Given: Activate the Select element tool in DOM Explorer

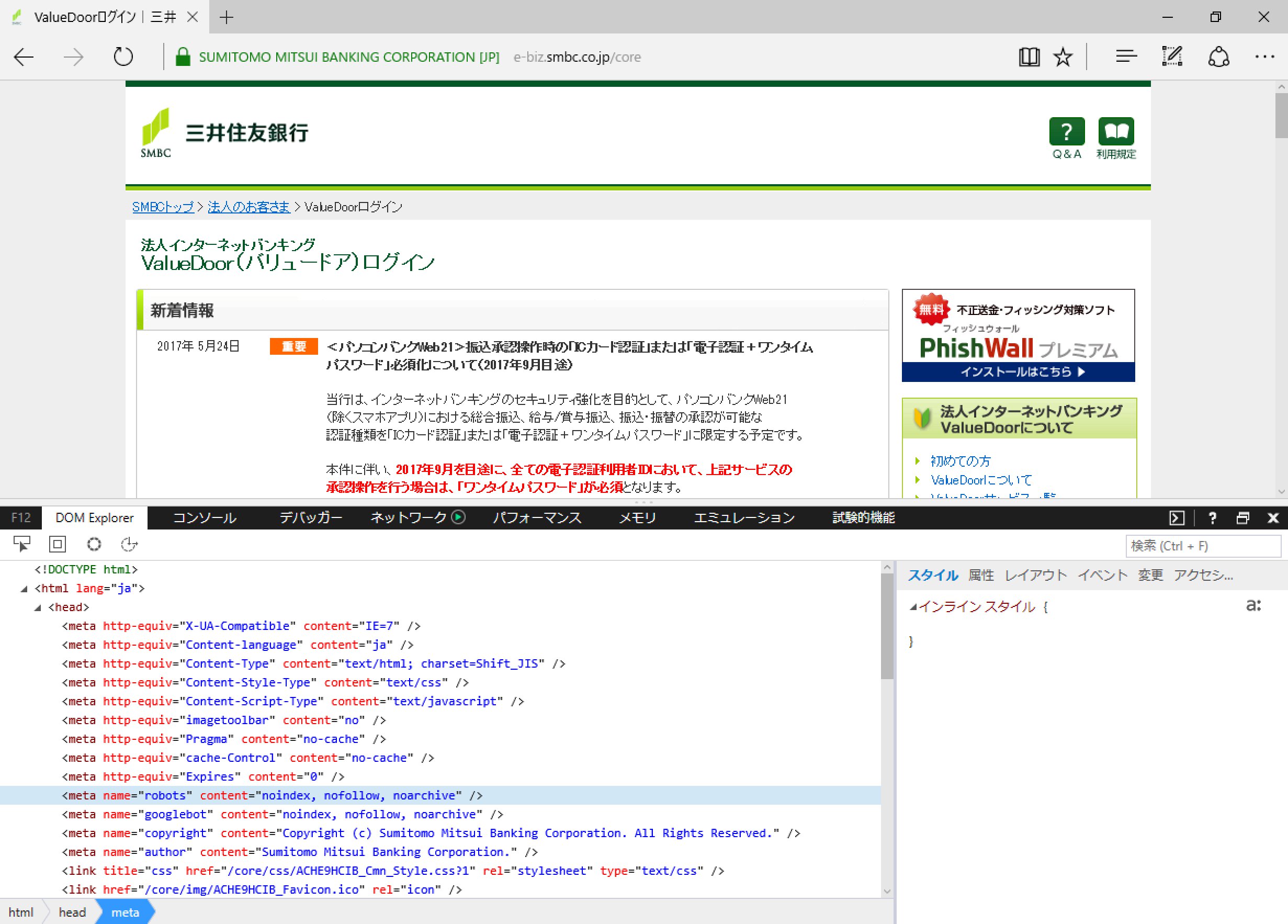Looking at the screenshot, I should 21,545.
